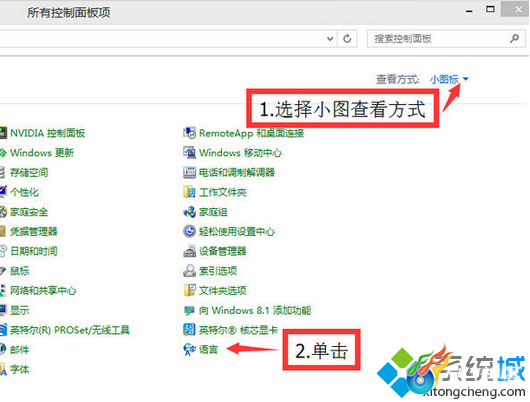Open the Windows 更新 link
Image resolution: width=530 pixels, height=402 pixels.
42,152
